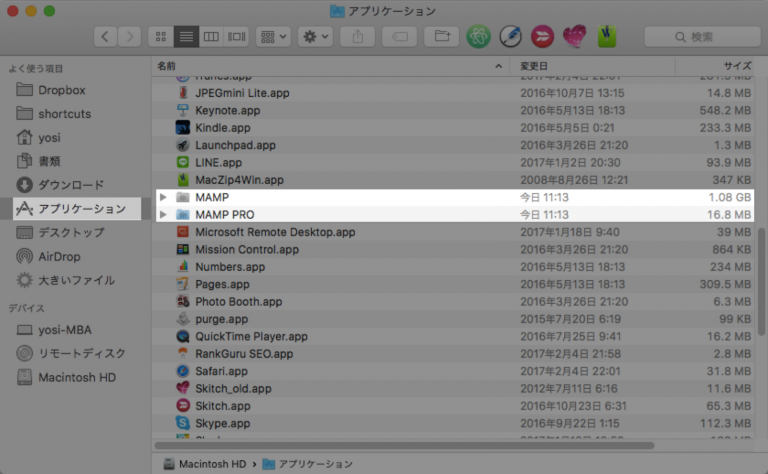The image size is (768, 474).
Task: Open the gear Action menu dropdown
Action: (x=315, y=36)
